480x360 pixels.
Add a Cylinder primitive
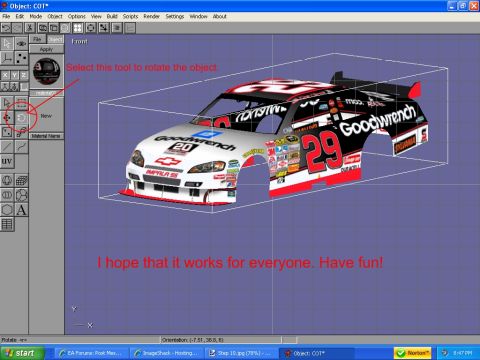point(7,195)
